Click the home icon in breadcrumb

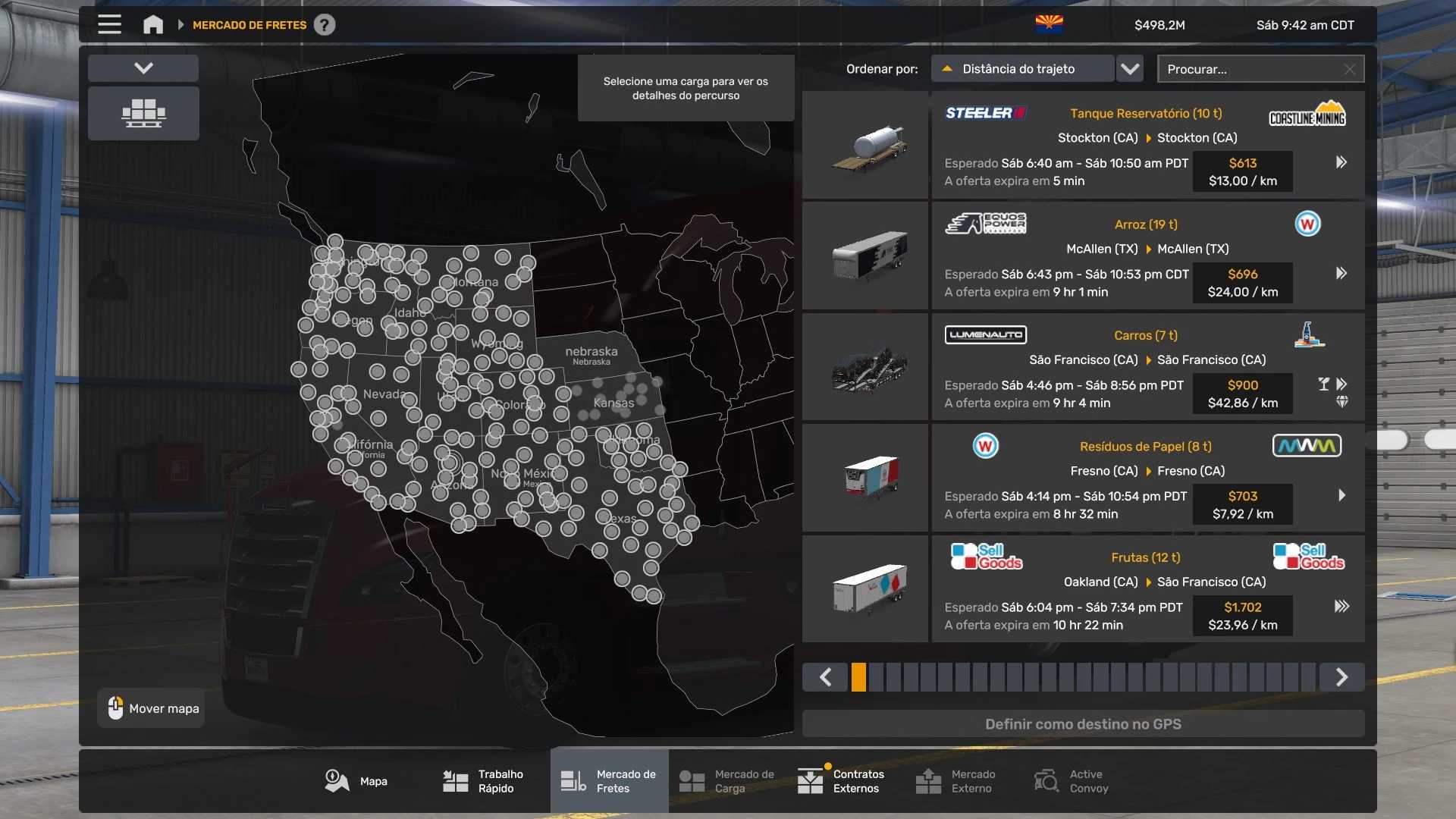[x=153, y=25]
